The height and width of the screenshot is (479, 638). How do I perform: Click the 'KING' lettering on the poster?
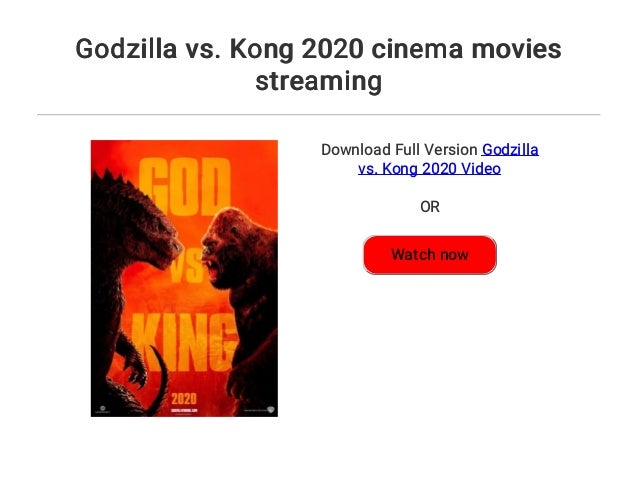[x=184, y=338]
